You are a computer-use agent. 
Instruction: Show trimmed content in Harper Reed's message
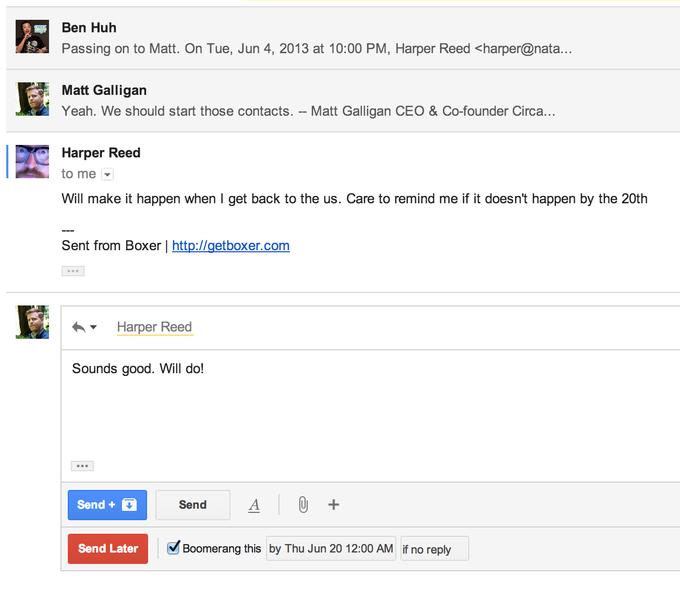[x=73, y=271]
